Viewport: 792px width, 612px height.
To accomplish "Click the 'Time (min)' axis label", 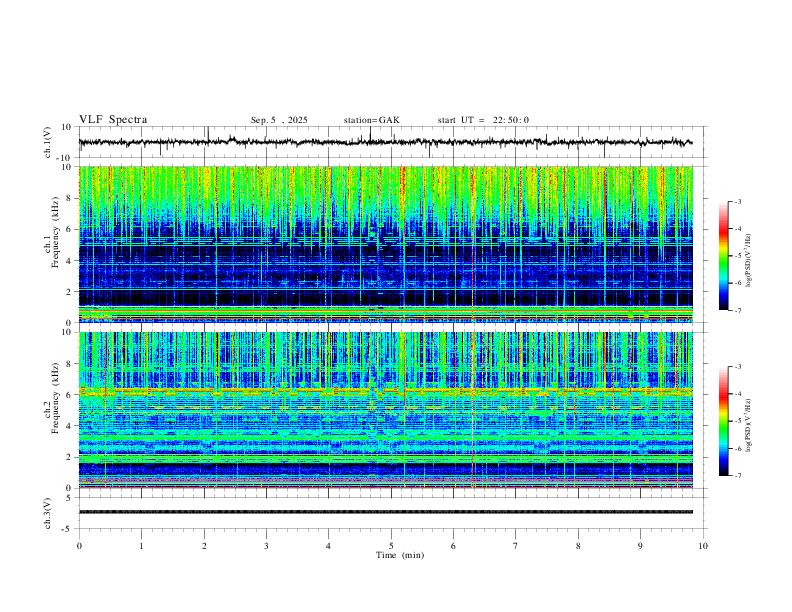I will click(x=400, y=555).
